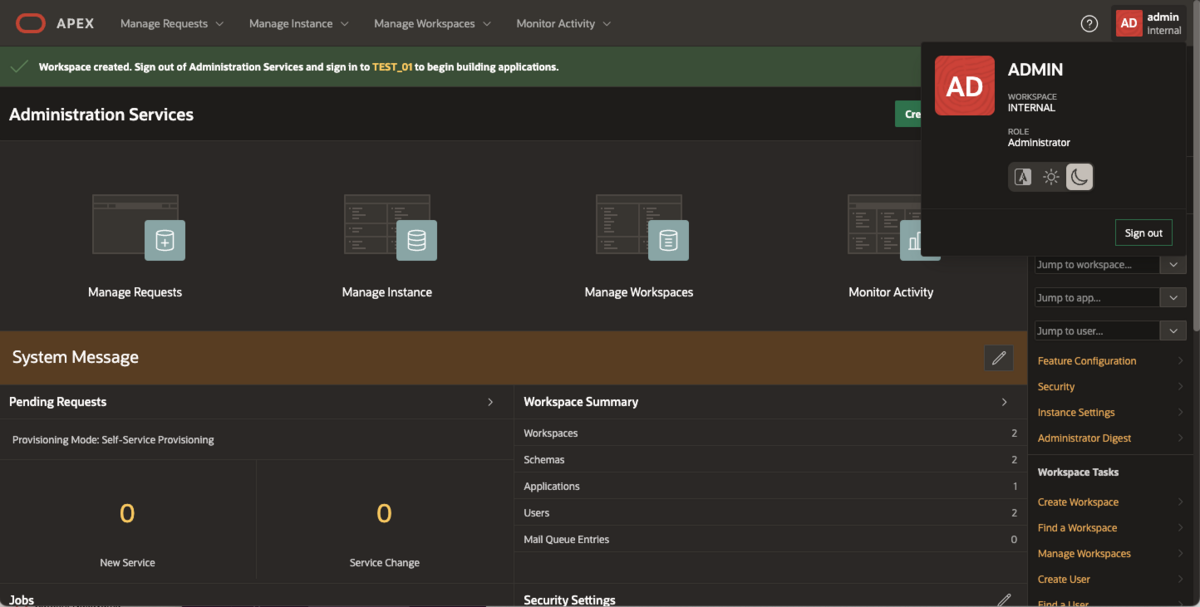Edit Security Settings with the pencil icon
The width and height of the screenshot is (1200, 607).
[x=1004, y=600]
